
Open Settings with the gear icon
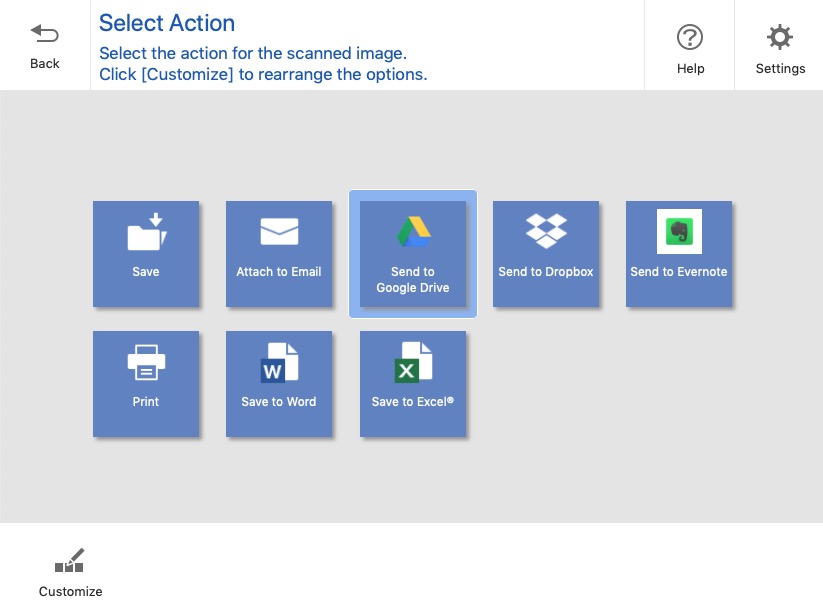pos(780,38)
